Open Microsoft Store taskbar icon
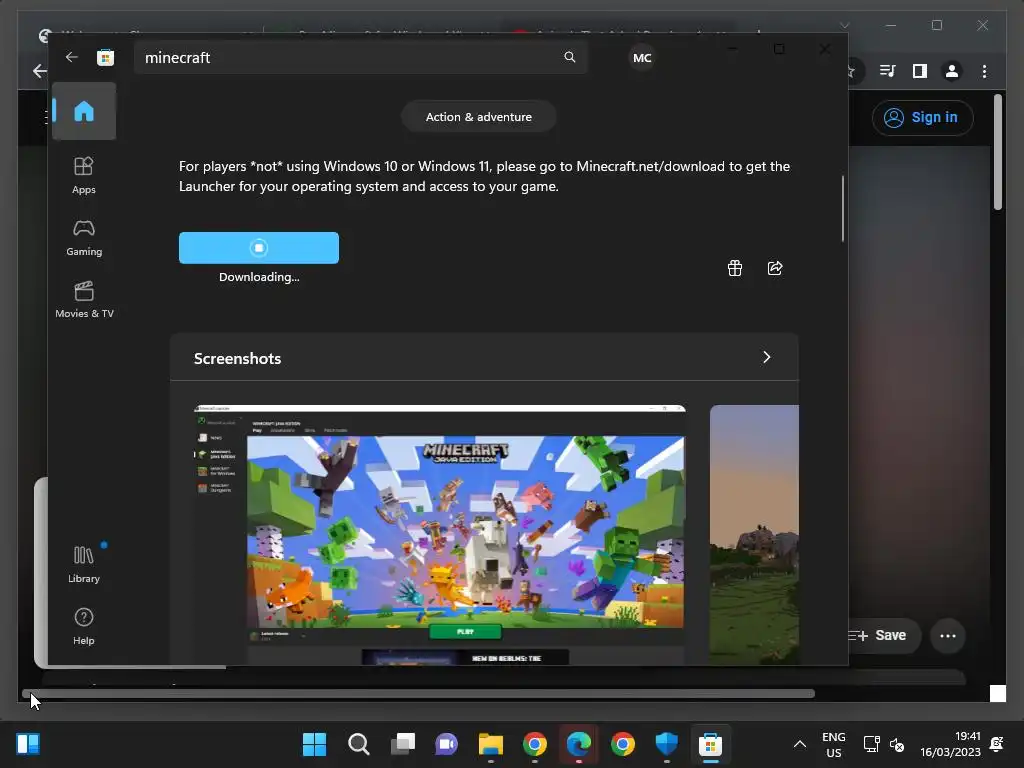This screenshot has height=768, width=1024. click(x=711, y=744)
